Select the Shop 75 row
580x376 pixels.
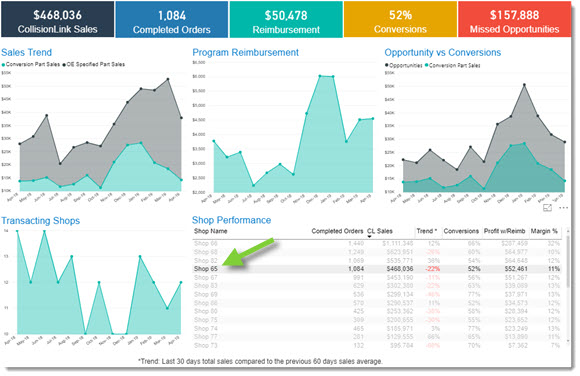(377, 320)
